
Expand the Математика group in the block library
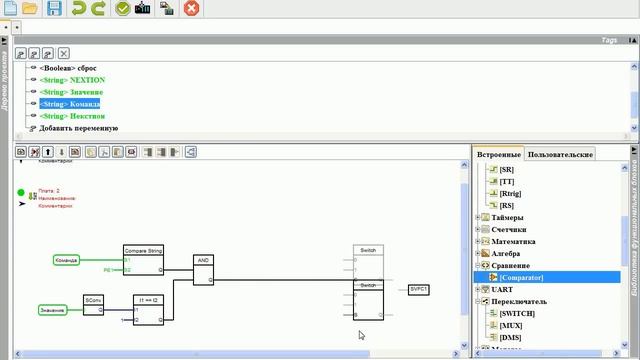tap(478, 242)
